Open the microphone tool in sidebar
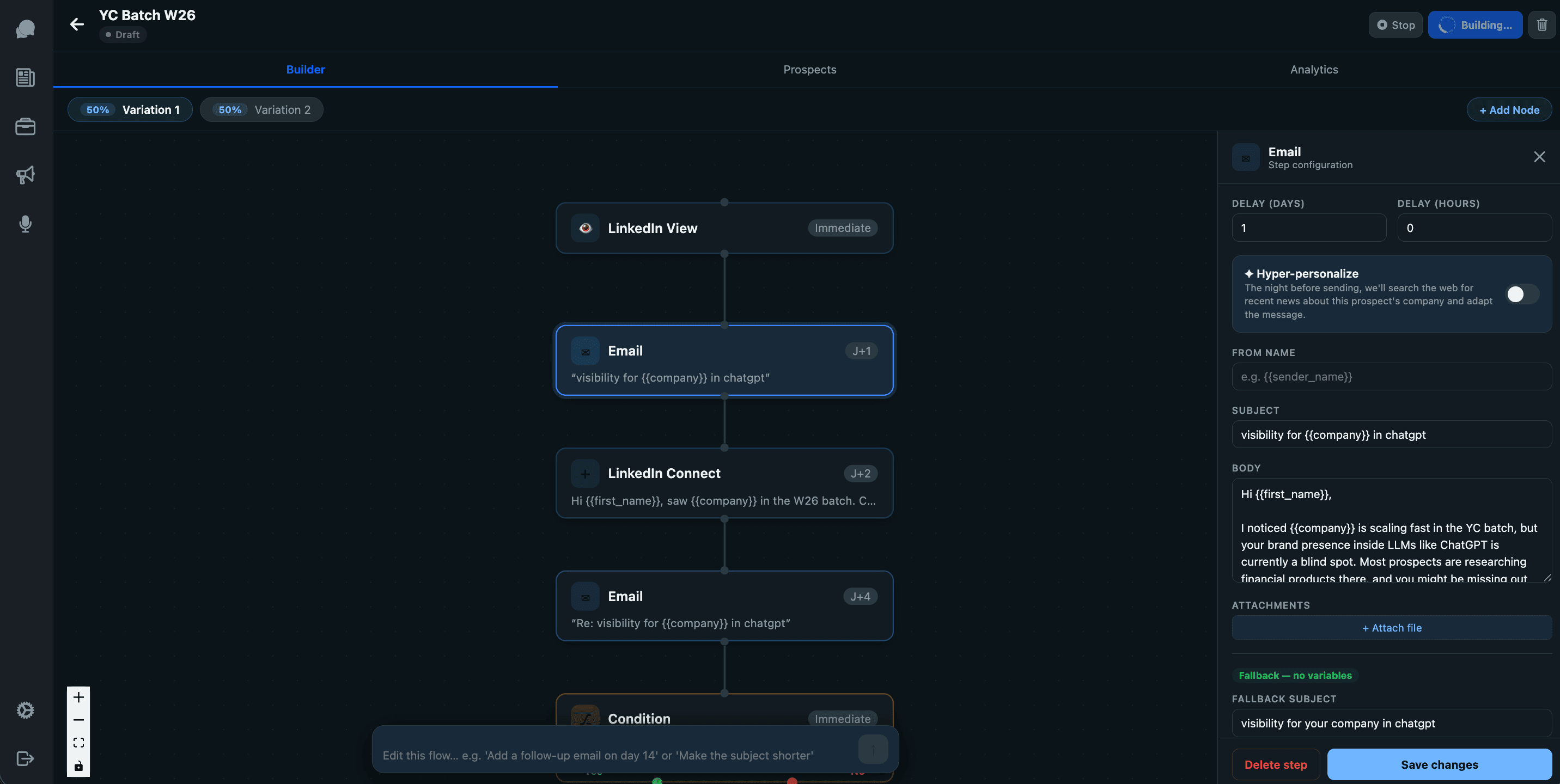Viewport: 1560px width, 784px height. pos(25,223)
